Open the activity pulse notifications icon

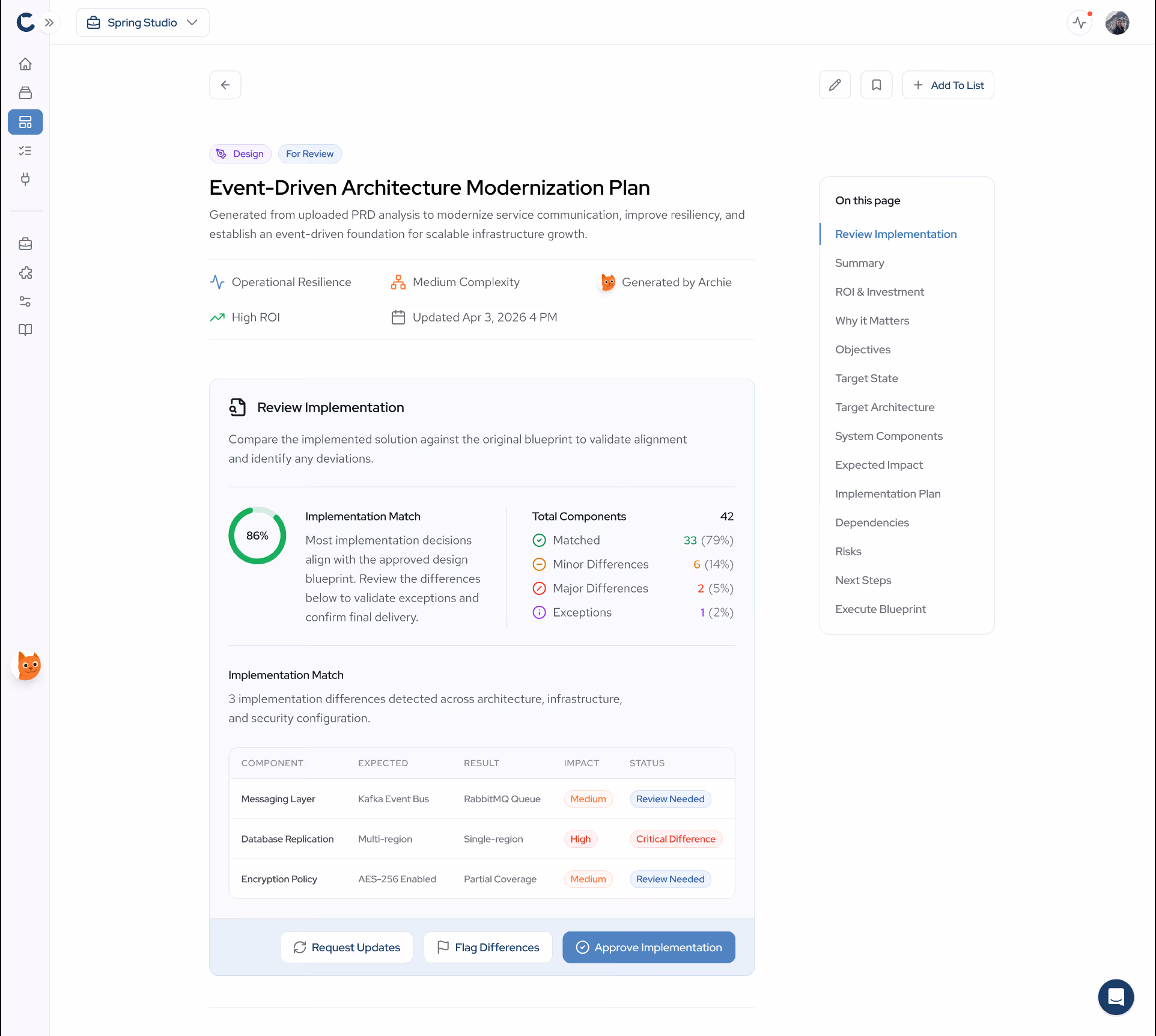1080,23
